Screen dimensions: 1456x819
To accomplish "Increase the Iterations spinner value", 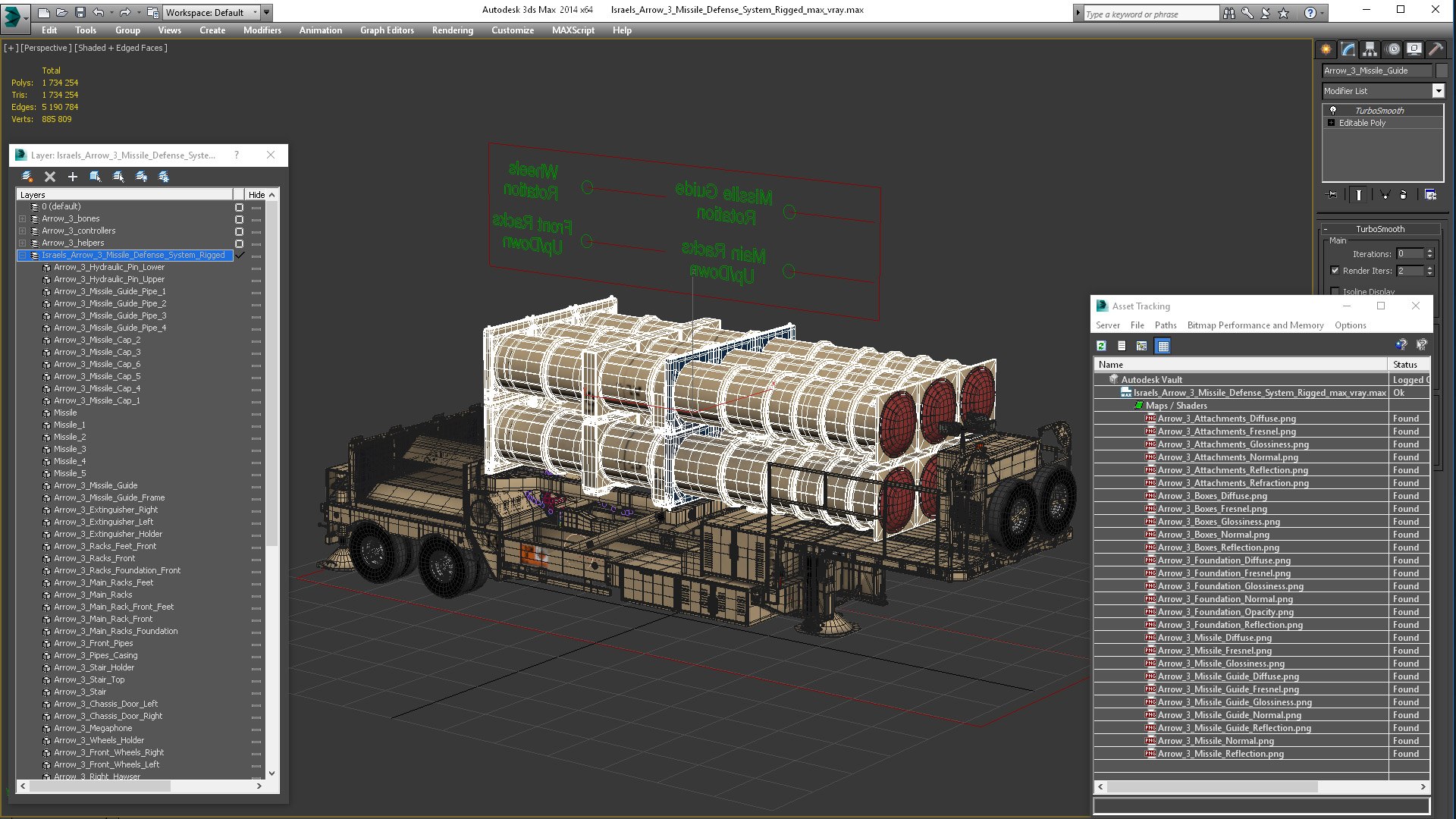I will tap(1430, 251).
